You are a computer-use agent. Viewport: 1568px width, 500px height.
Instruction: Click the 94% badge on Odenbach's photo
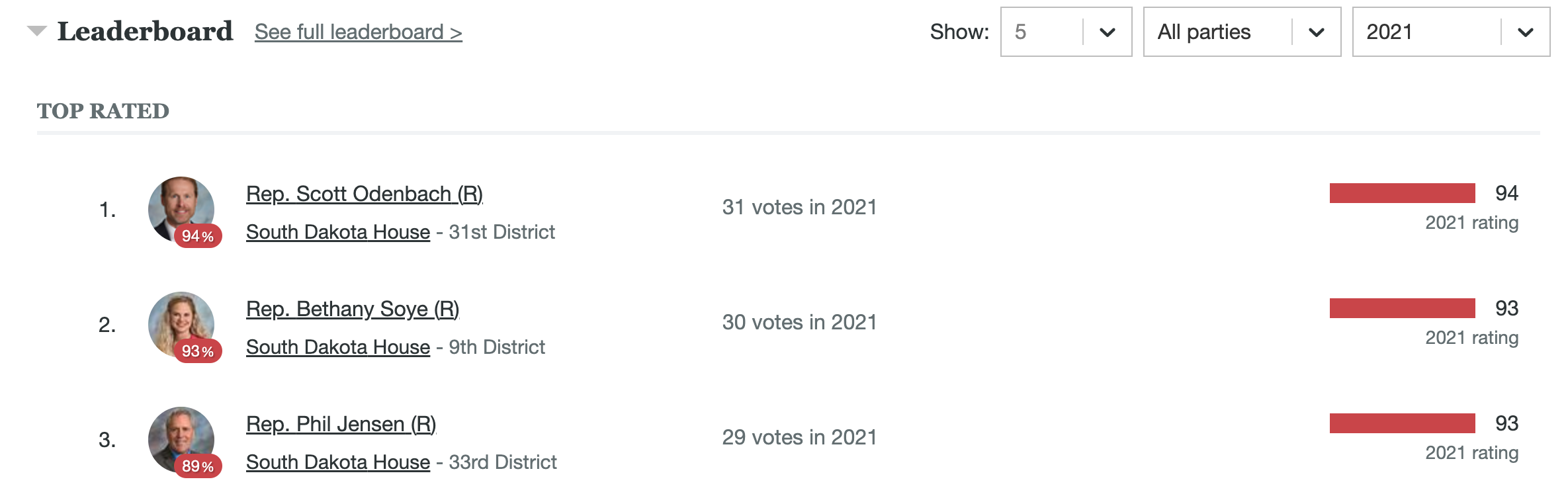click(x=198, y=236)
